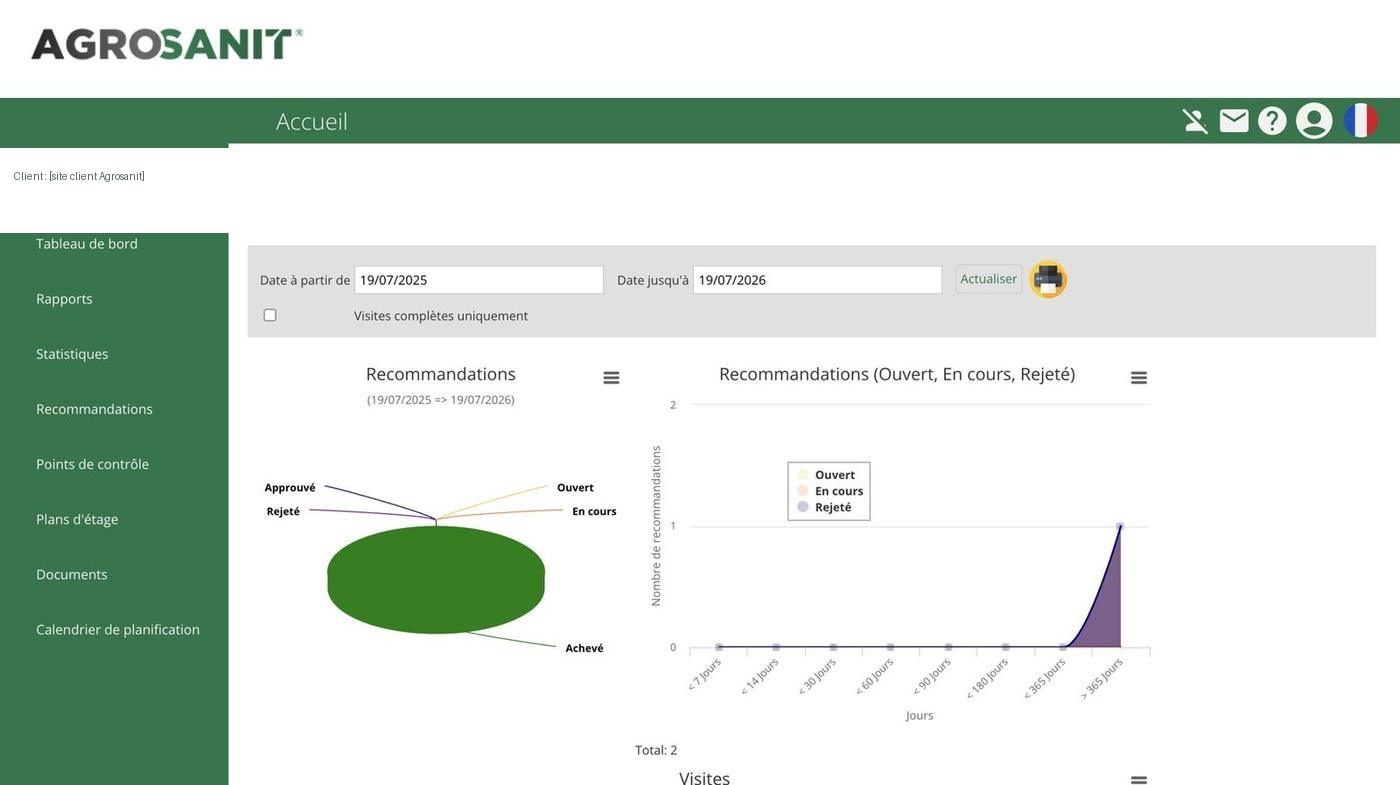The image size is (1400, 785).
Task: Click the Accueil page title
Action: (312, 121)
